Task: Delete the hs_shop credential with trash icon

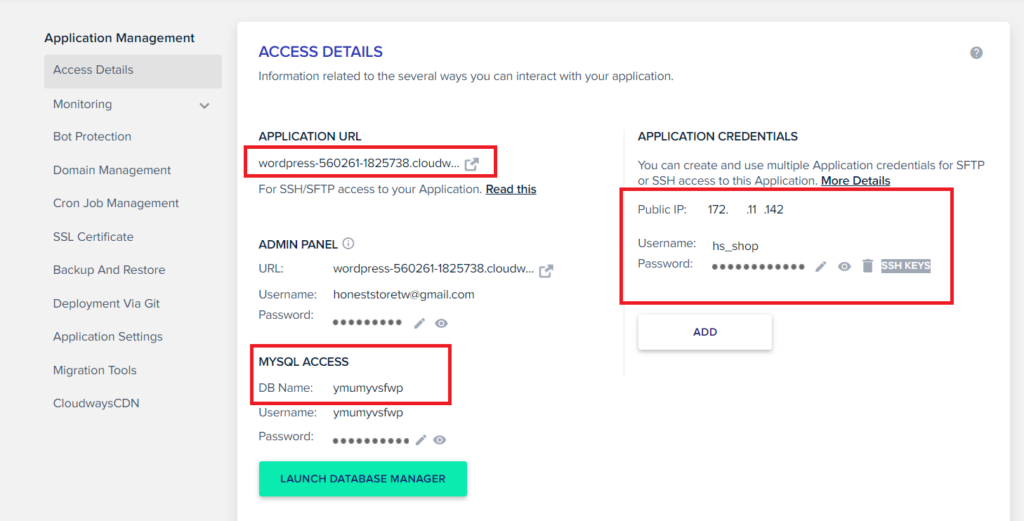Action: [x=867, y=267]
